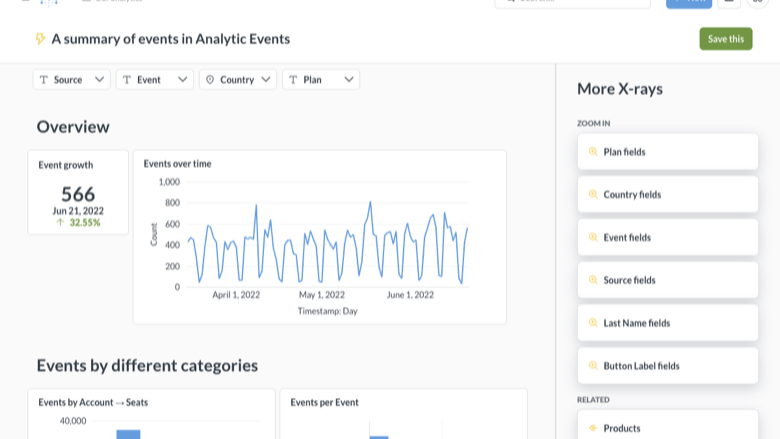This screenshot has width=780, height=439.
Task: Zoom in on Country fields
Action: coord(668,194)
